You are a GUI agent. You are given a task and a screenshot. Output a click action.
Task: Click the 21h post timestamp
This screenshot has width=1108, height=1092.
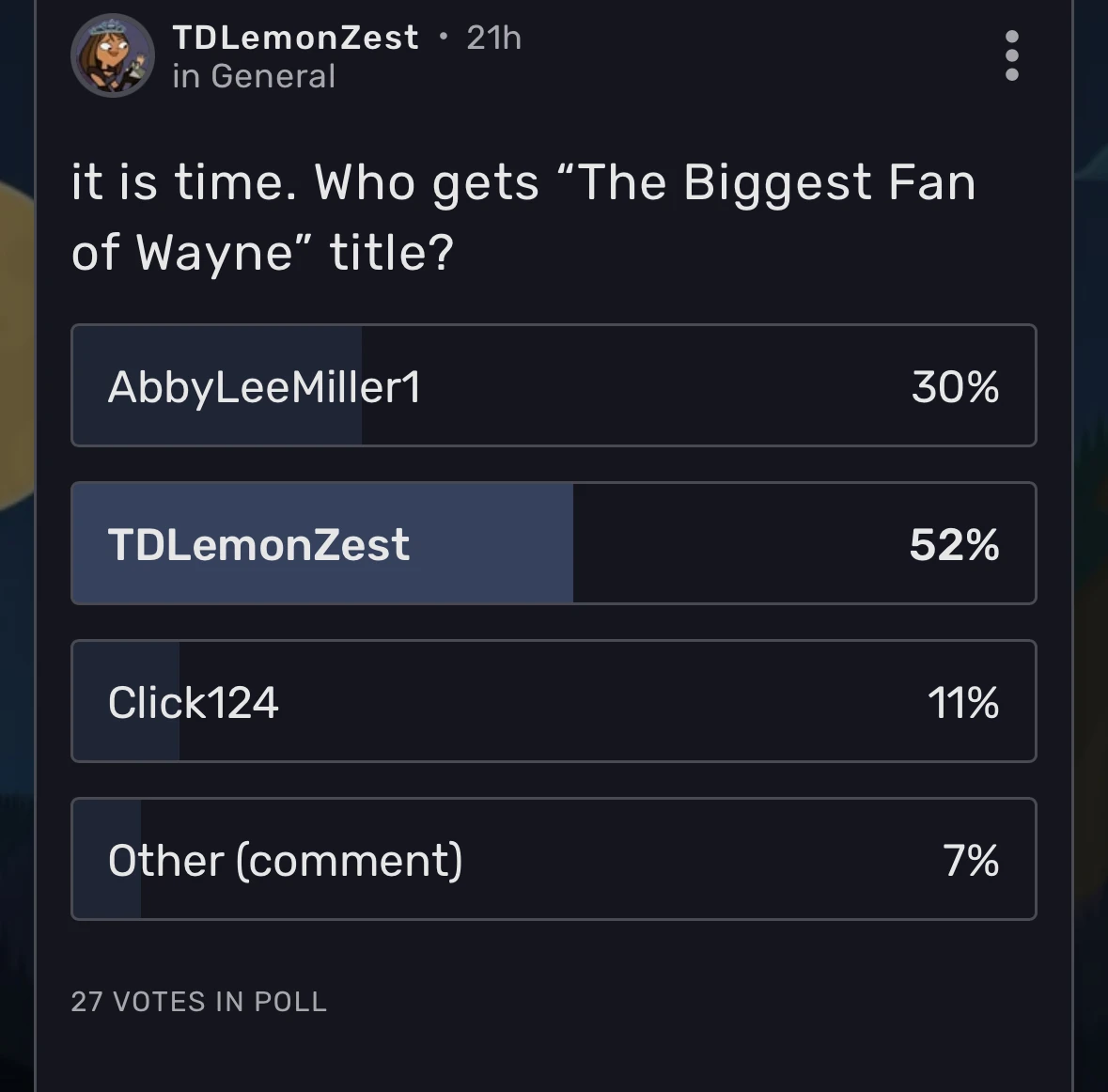(493, 38)
